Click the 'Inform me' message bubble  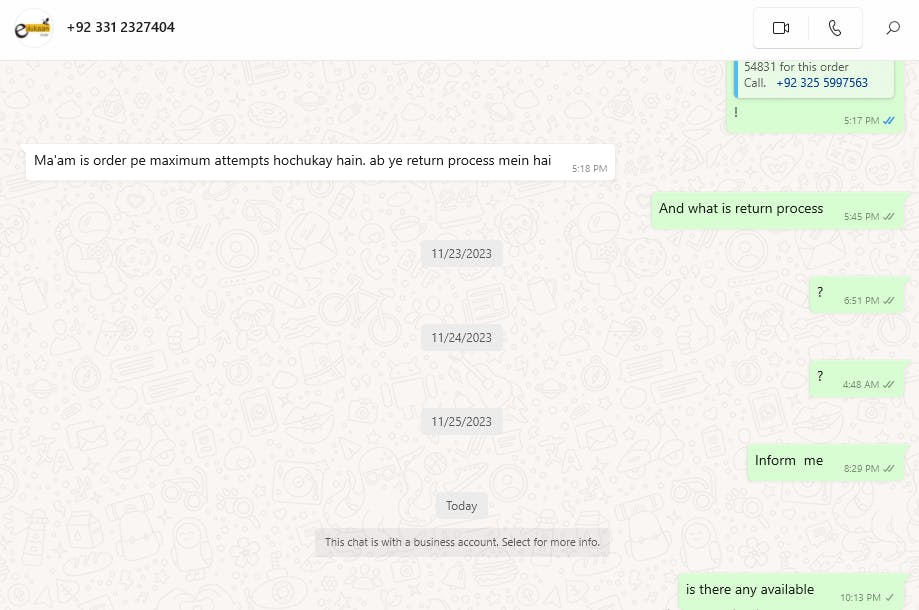825,462
